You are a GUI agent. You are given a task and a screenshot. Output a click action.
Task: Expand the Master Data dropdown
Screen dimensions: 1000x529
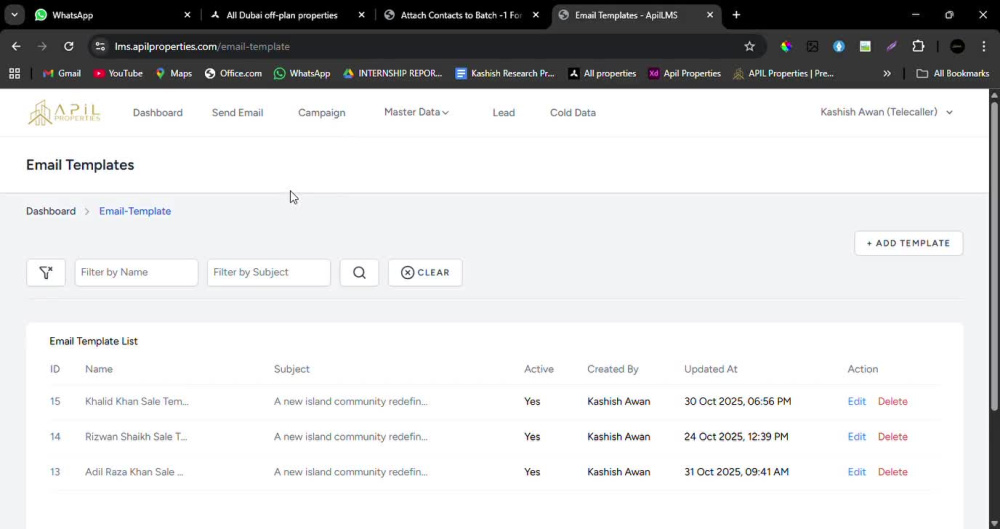[x=416, y=112]
